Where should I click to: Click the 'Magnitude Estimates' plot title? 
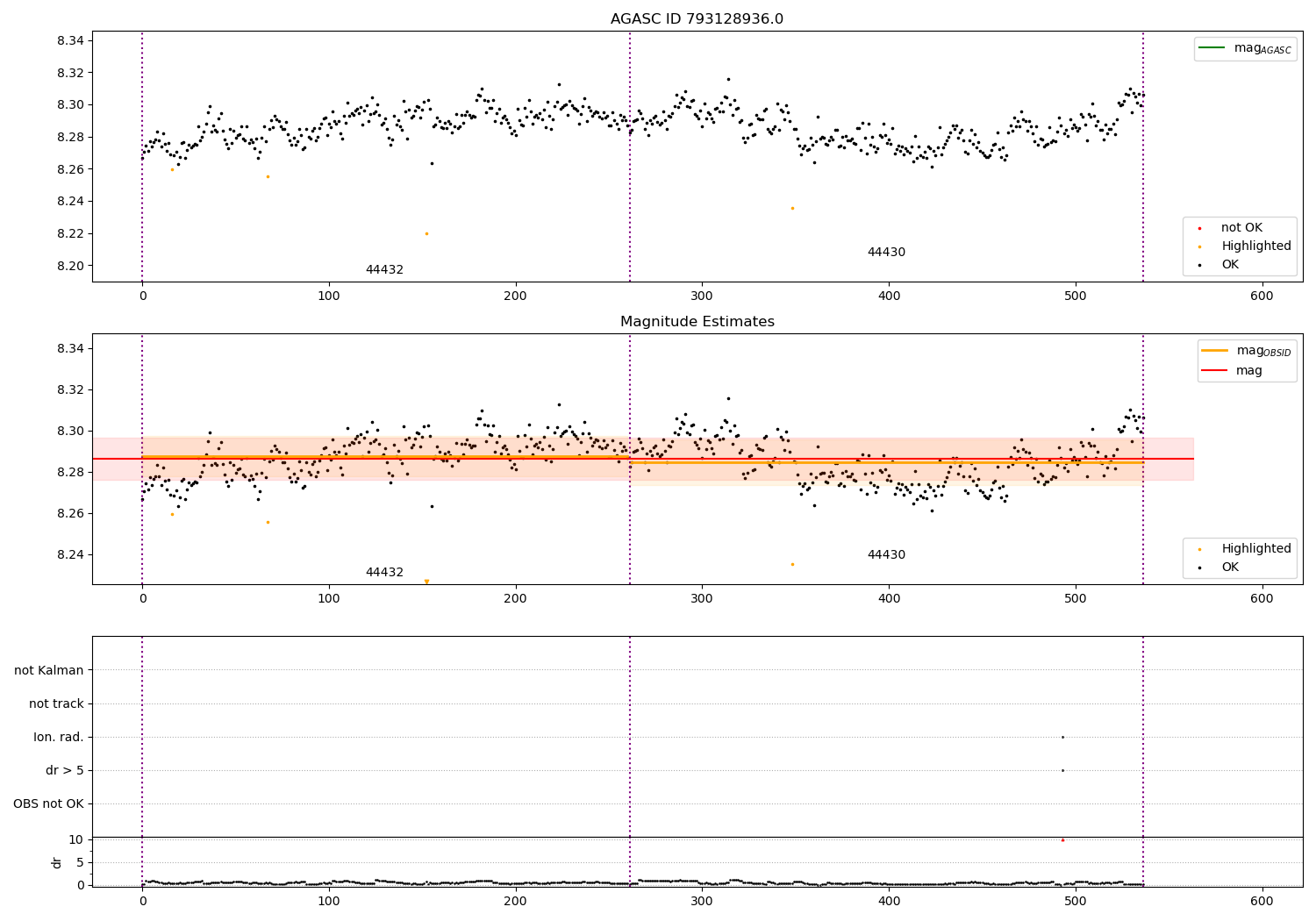click(697, 322)
